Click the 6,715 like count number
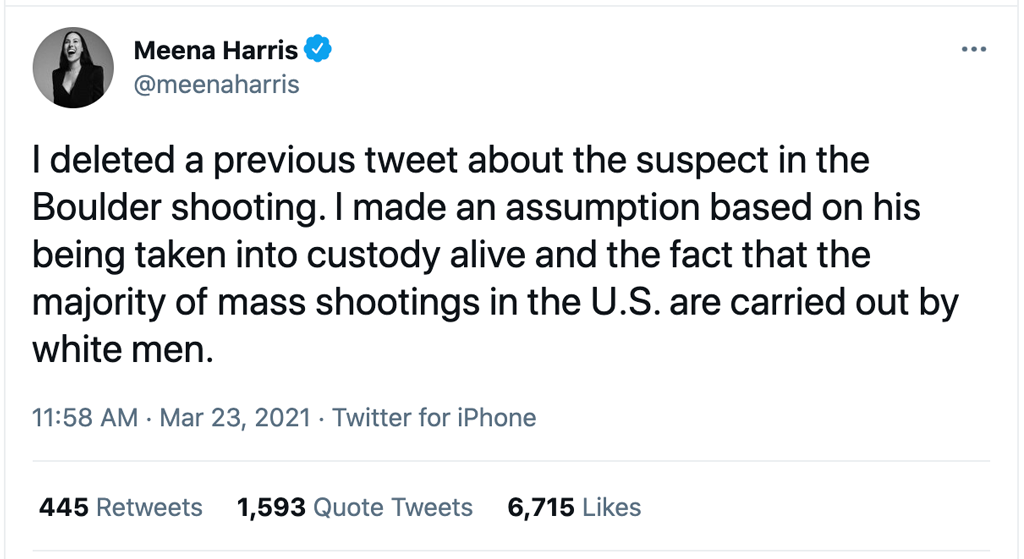The width and height of the screenshot is (1024, 559). tap(540, 507)
